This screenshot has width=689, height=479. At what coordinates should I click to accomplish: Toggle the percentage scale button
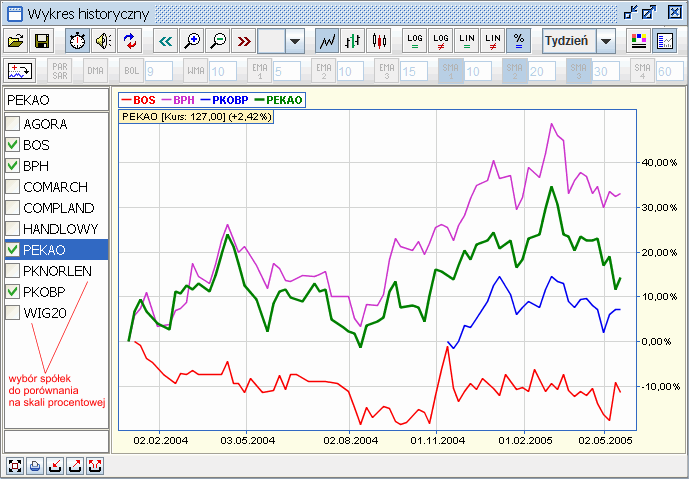pos(519,41)
